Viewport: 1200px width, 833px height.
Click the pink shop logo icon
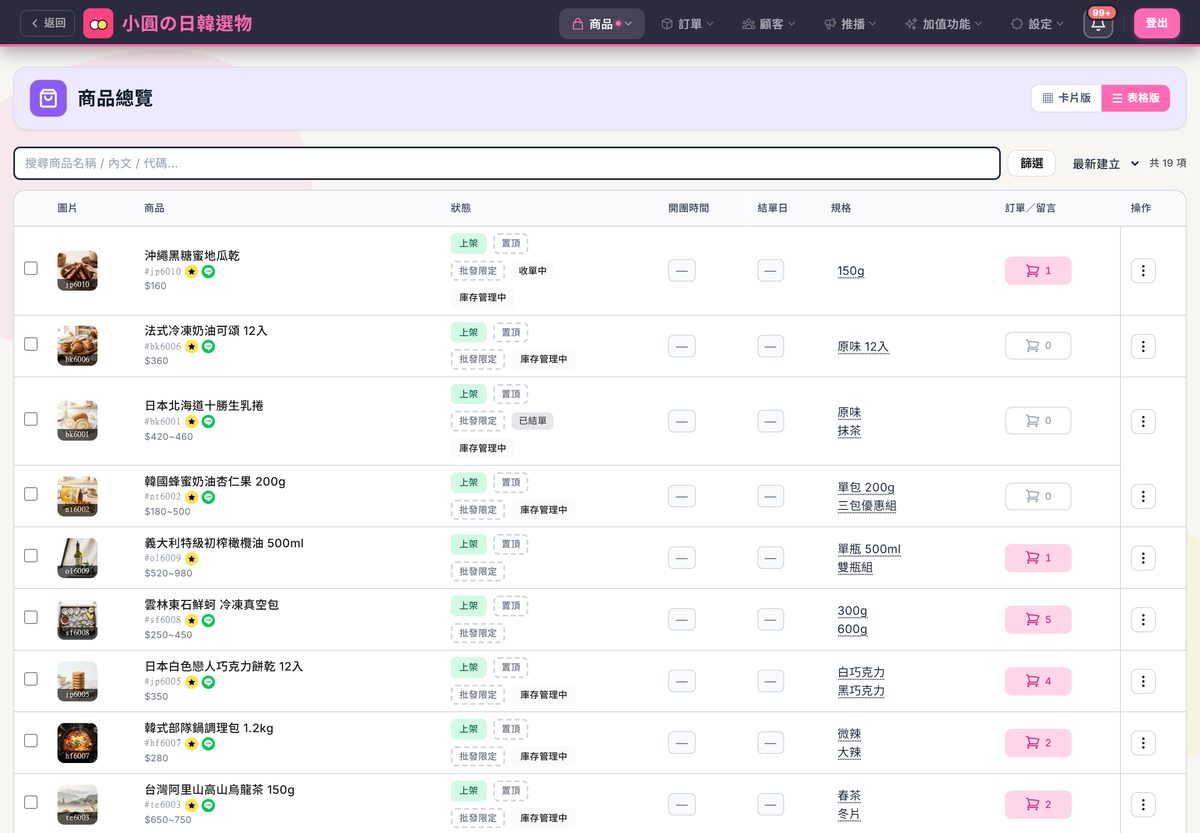(x=98, y=23)
